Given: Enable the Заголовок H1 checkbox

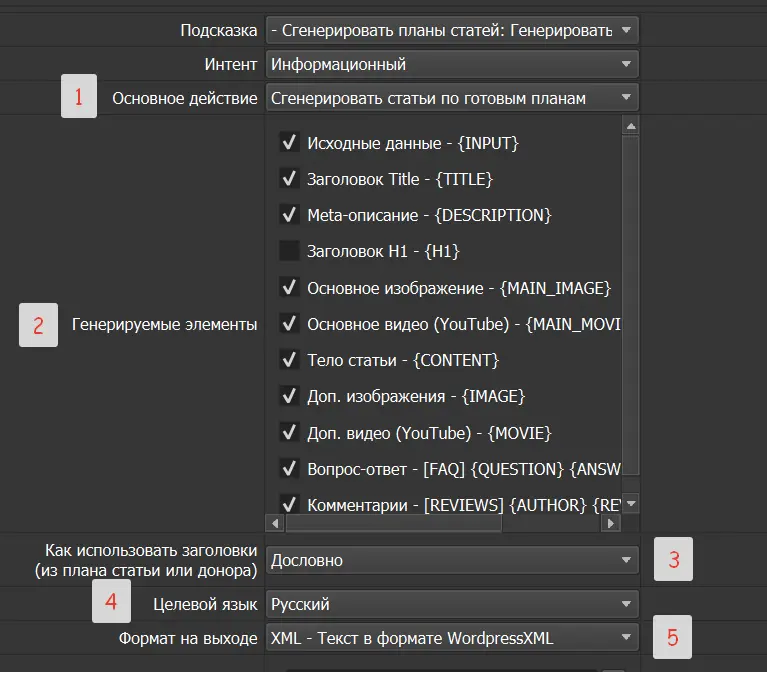Looking at the screenshot, I should (x=289, y=251).
